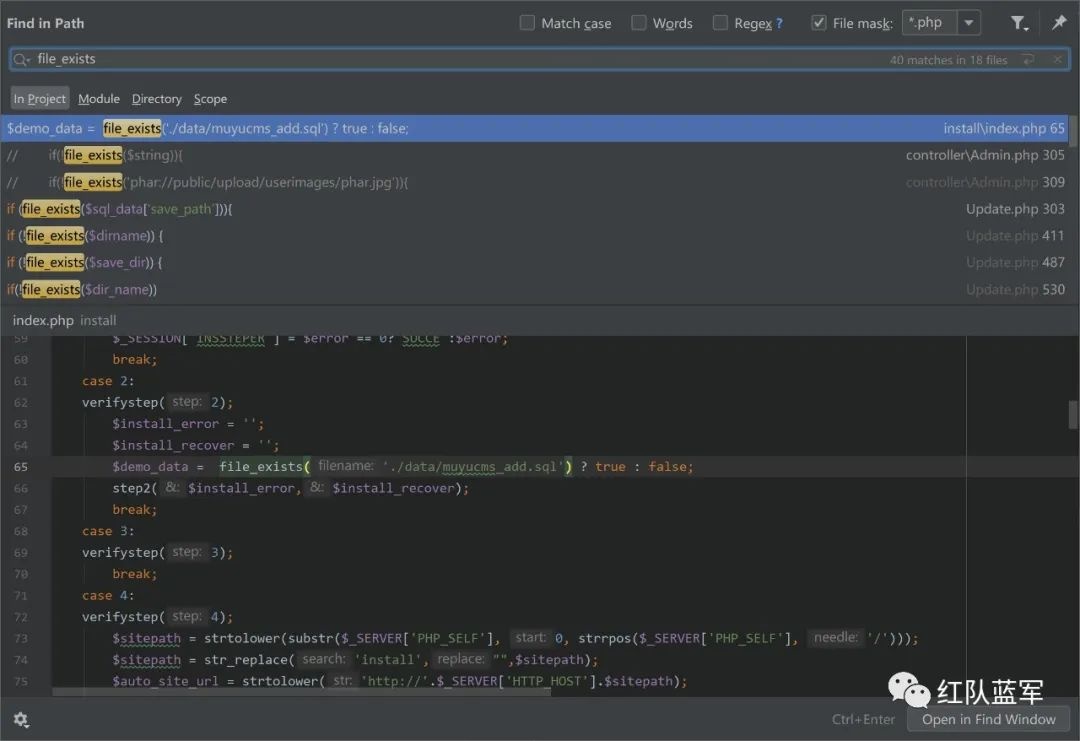The image size is (1080, 741).
Task: Click the index.php preview file title
Action: (43, 320)
